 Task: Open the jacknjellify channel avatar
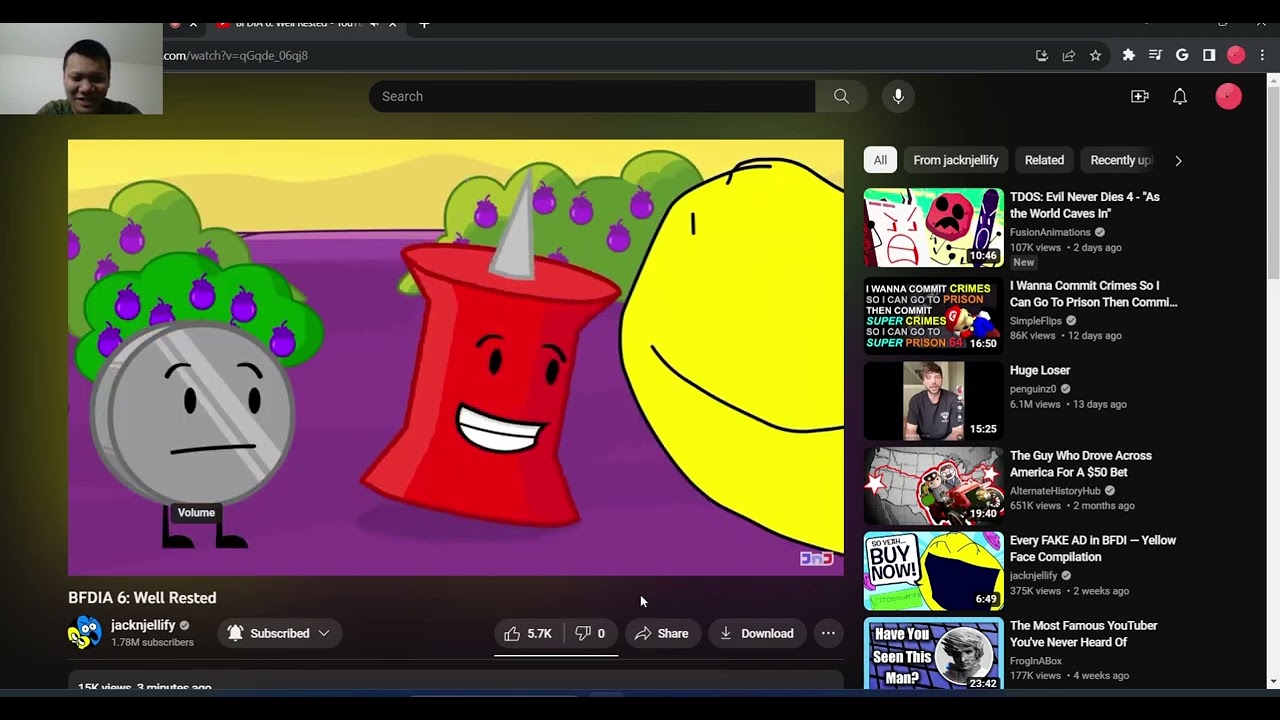pos(85,633)
